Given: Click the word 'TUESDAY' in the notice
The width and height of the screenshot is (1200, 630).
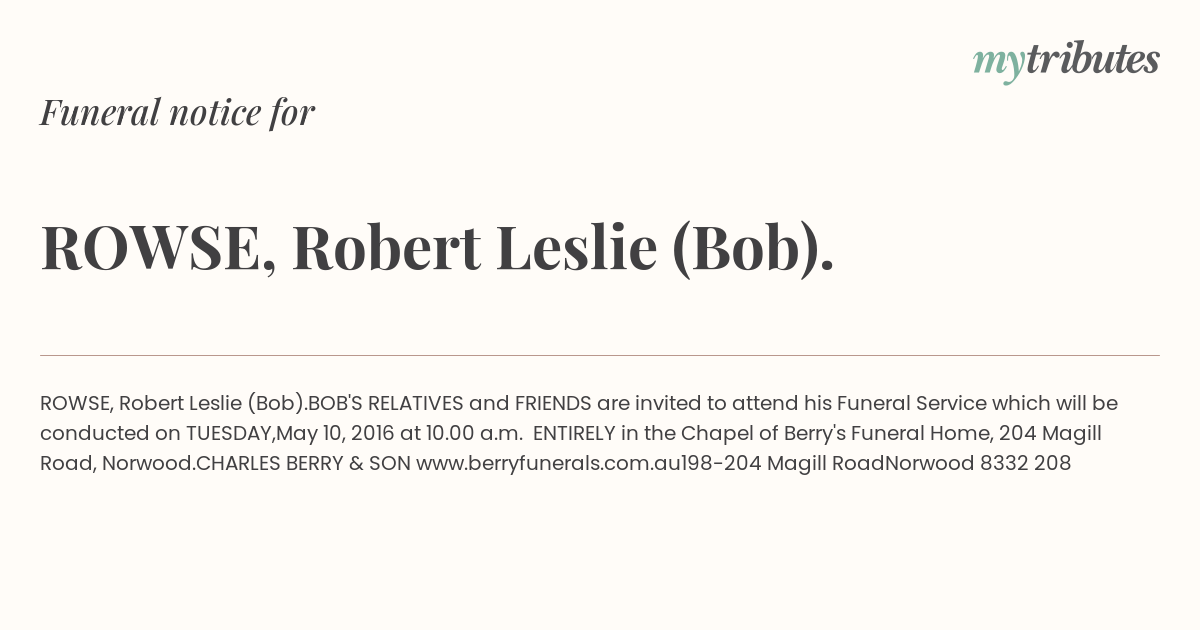Looking at the screenshot, I should tap(228, 433).
